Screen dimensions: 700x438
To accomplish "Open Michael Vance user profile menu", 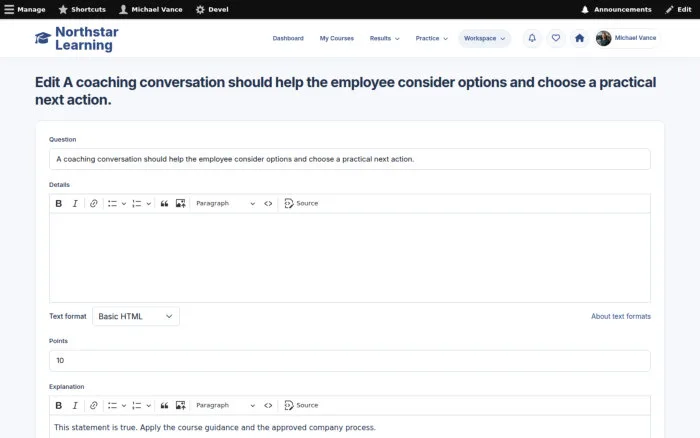I will coord(627,38).
